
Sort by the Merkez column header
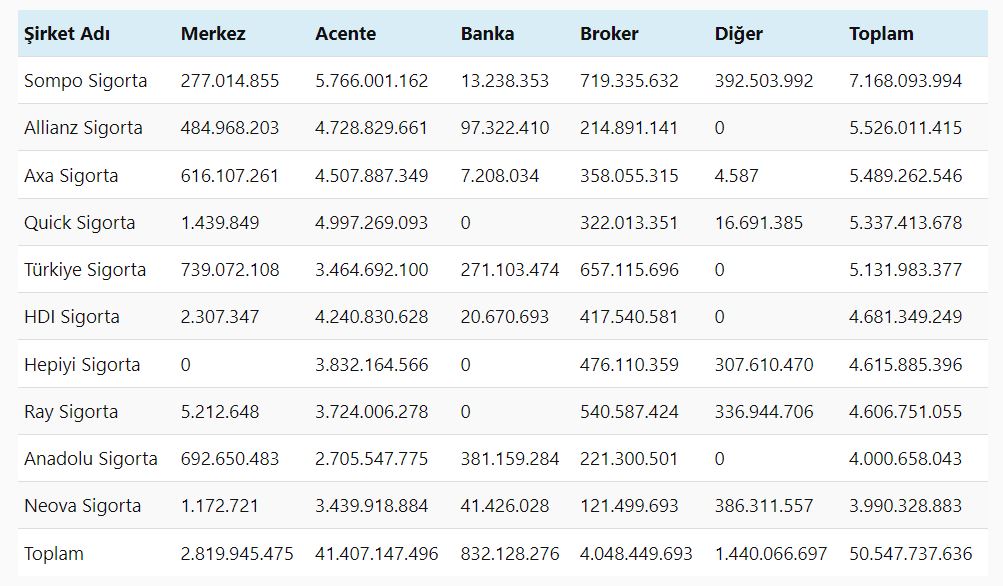pos(213,34)
